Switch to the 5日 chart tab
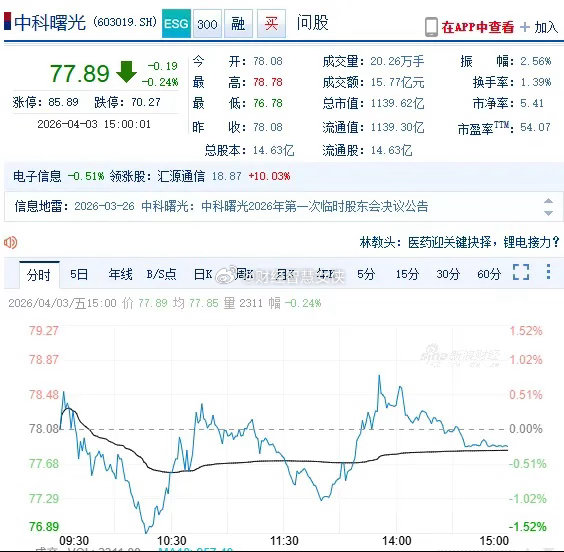564x552 pixels. (x=79, y=274)
